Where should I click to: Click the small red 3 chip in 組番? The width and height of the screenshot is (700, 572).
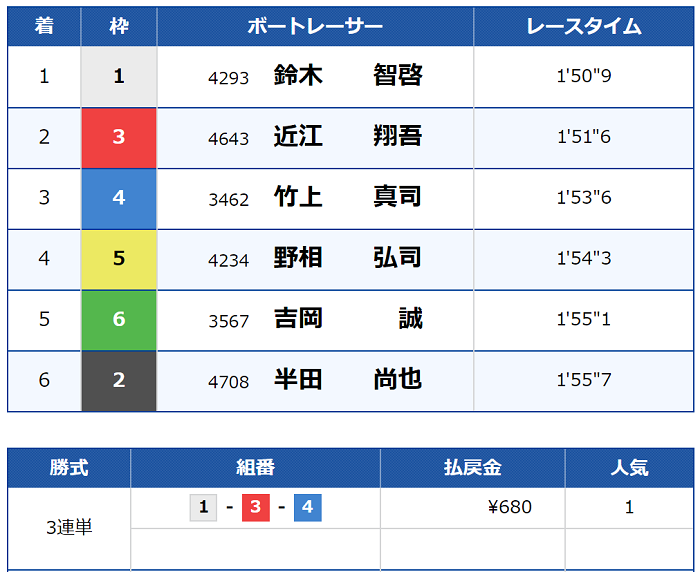pos(255,508)
